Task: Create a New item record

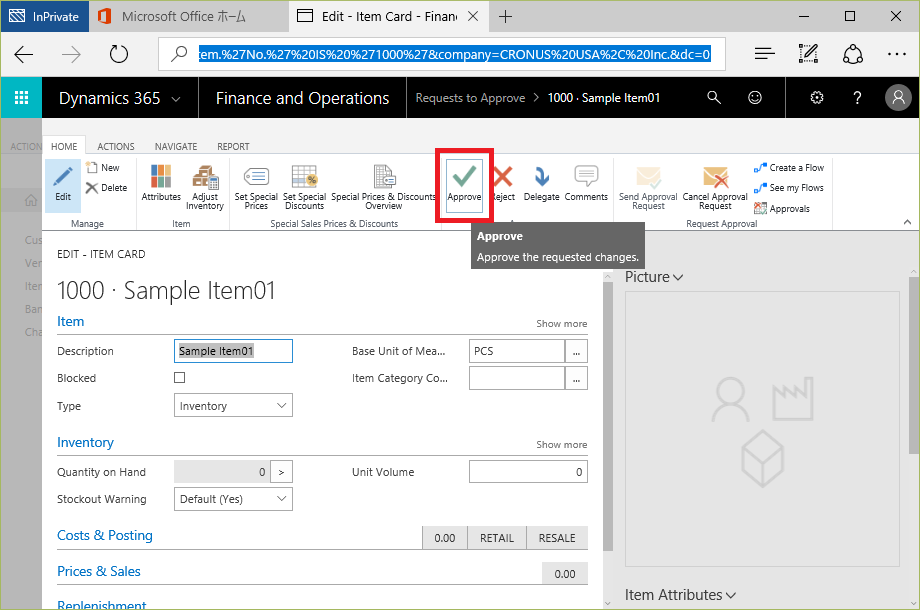Action: 103,168
